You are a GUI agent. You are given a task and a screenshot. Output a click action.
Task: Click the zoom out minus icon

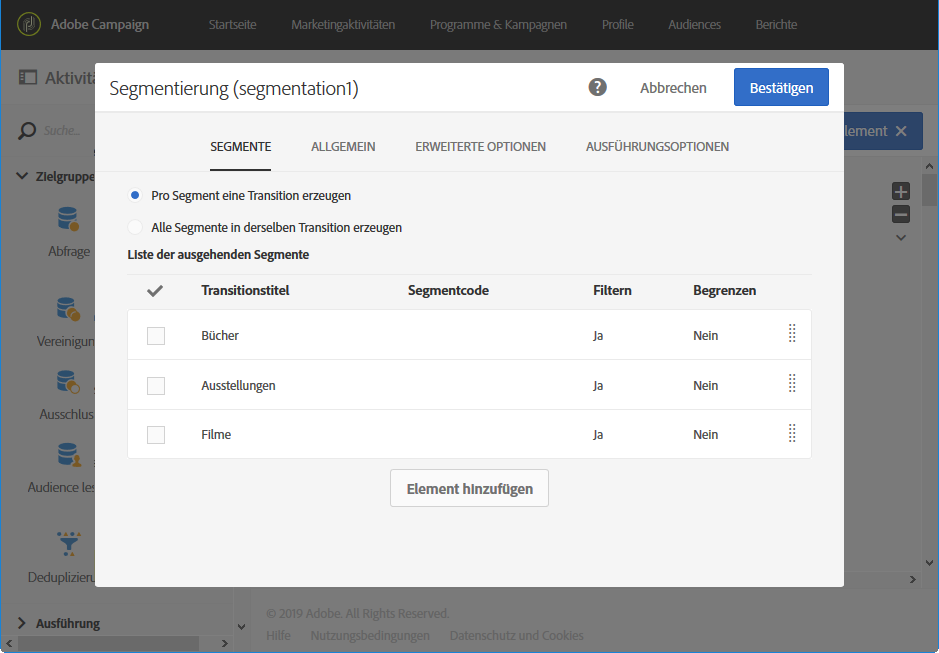(901, 214)
